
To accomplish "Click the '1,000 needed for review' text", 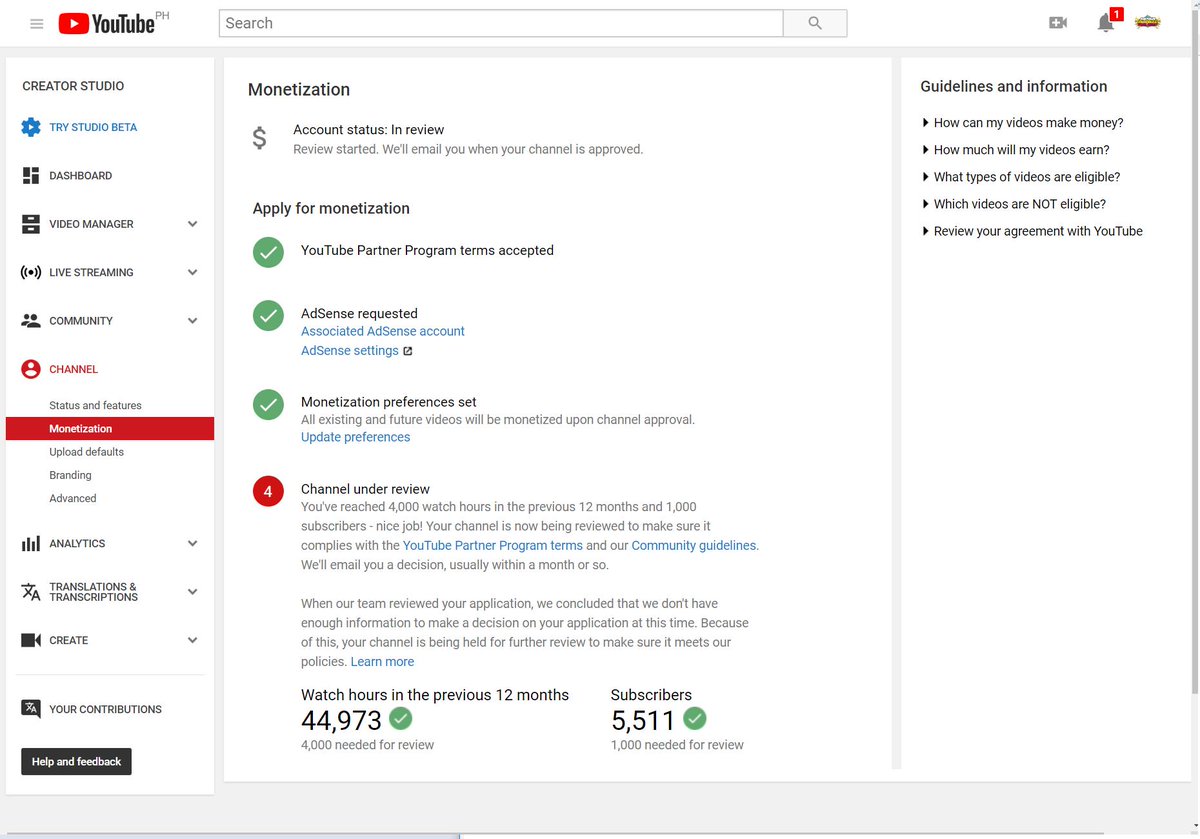I will coord(677,745).
